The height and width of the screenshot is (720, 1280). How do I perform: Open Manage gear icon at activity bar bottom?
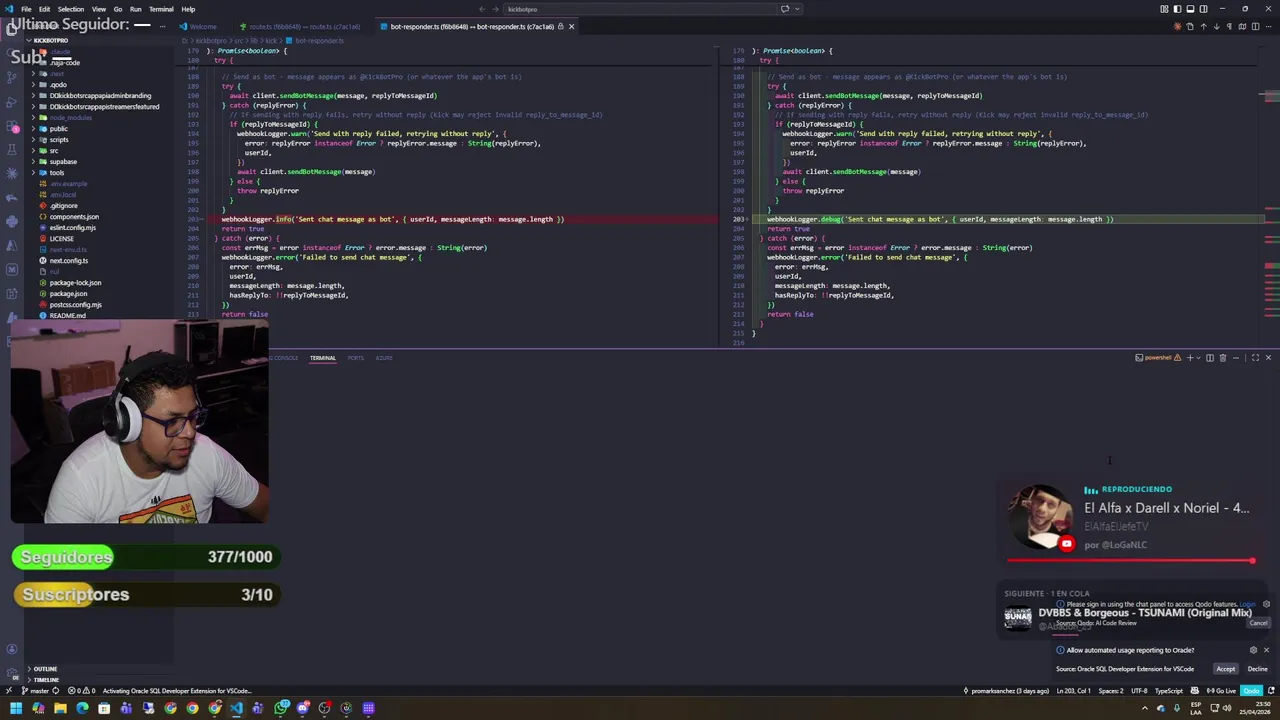(x=12, y=672)
